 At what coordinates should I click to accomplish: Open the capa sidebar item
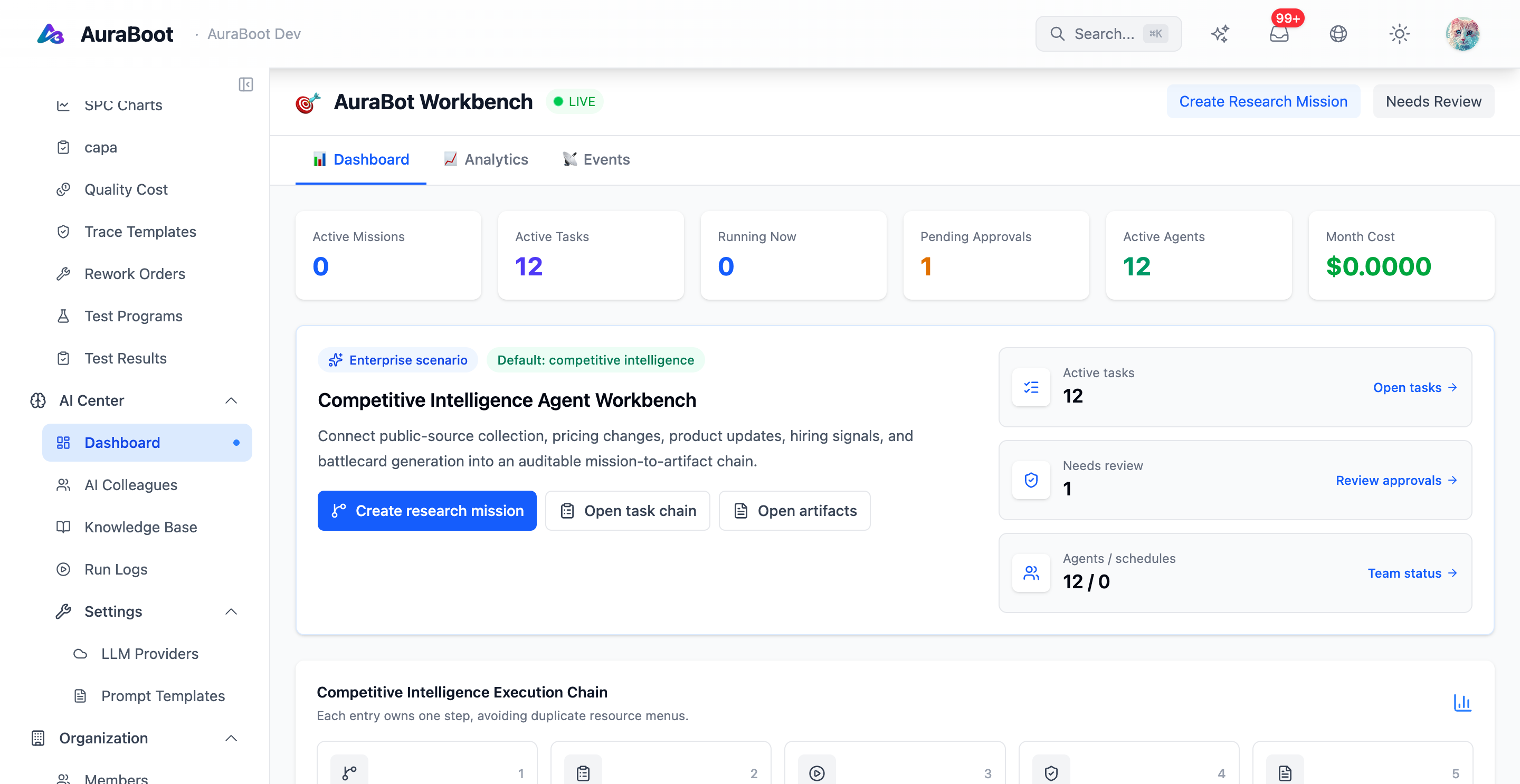148,147
